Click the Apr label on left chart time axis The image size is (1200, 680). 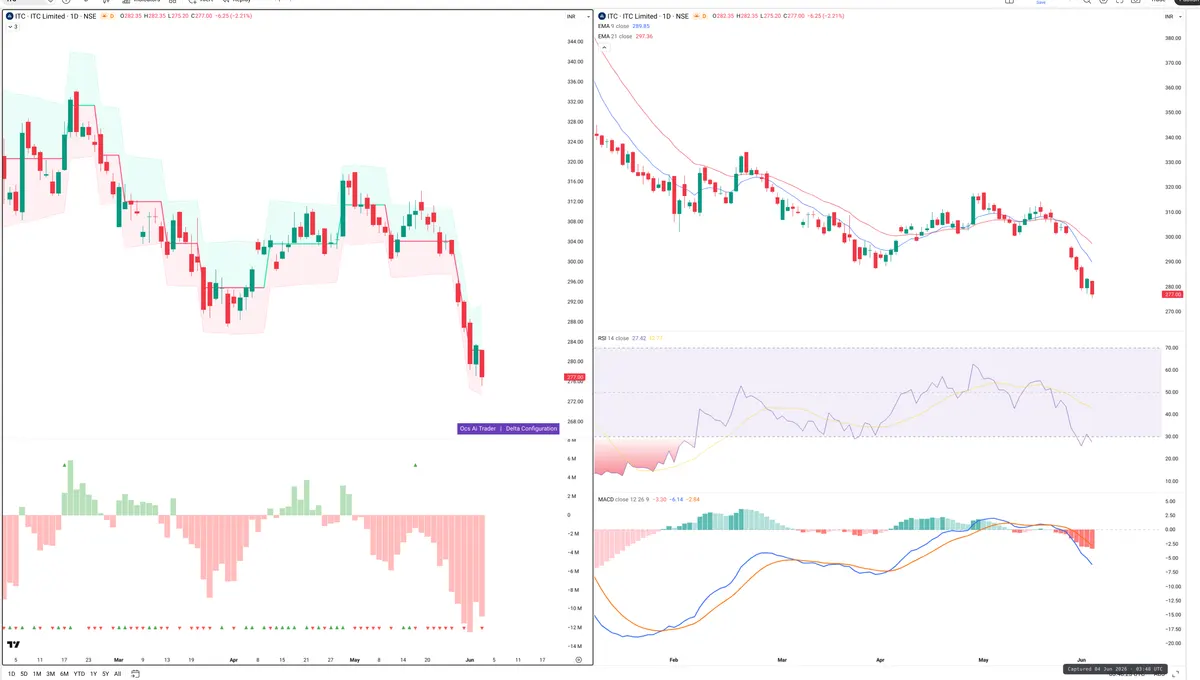[233, 660]
